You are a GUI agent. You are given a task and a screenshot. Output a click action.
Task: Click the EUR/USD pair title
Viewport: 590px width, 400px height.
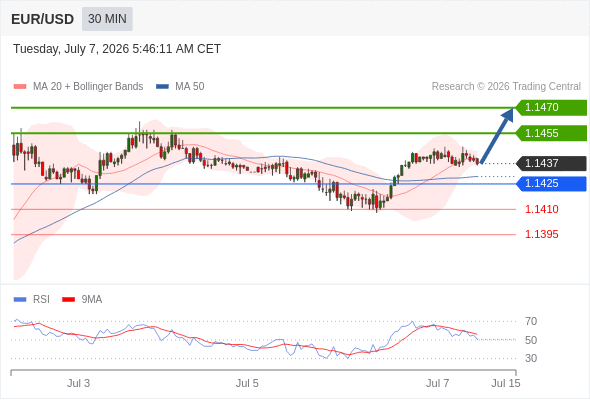(43, 19)
